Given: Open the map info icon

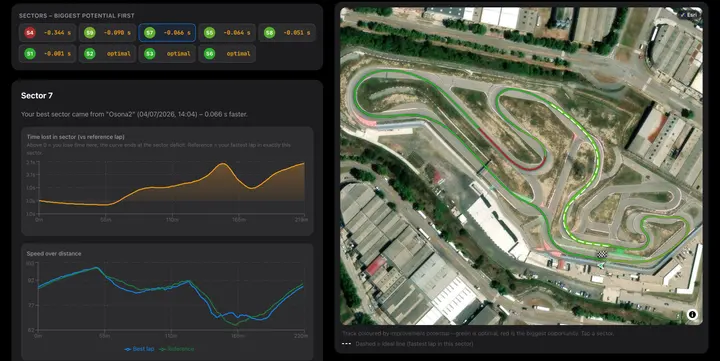Looking at the screenshot, I should click(x=692, y=314).
